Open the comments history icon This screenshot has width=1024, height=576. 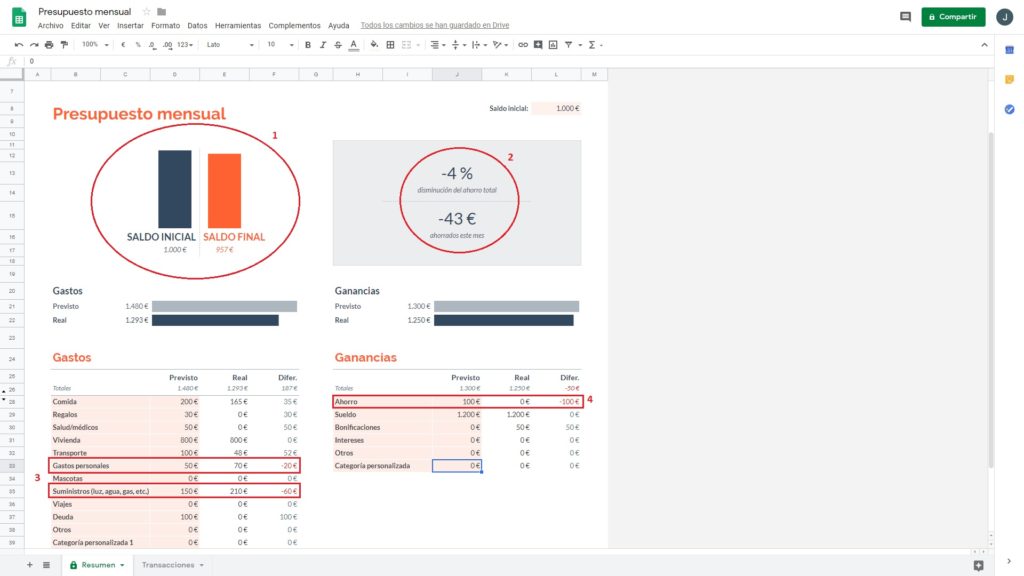coord(905,17)
